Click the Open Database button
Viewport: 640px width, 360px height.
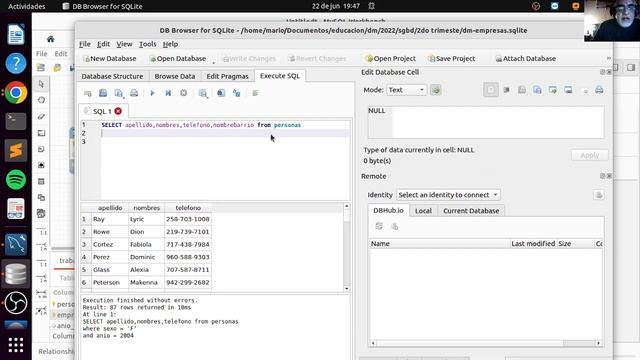[178, 58]
